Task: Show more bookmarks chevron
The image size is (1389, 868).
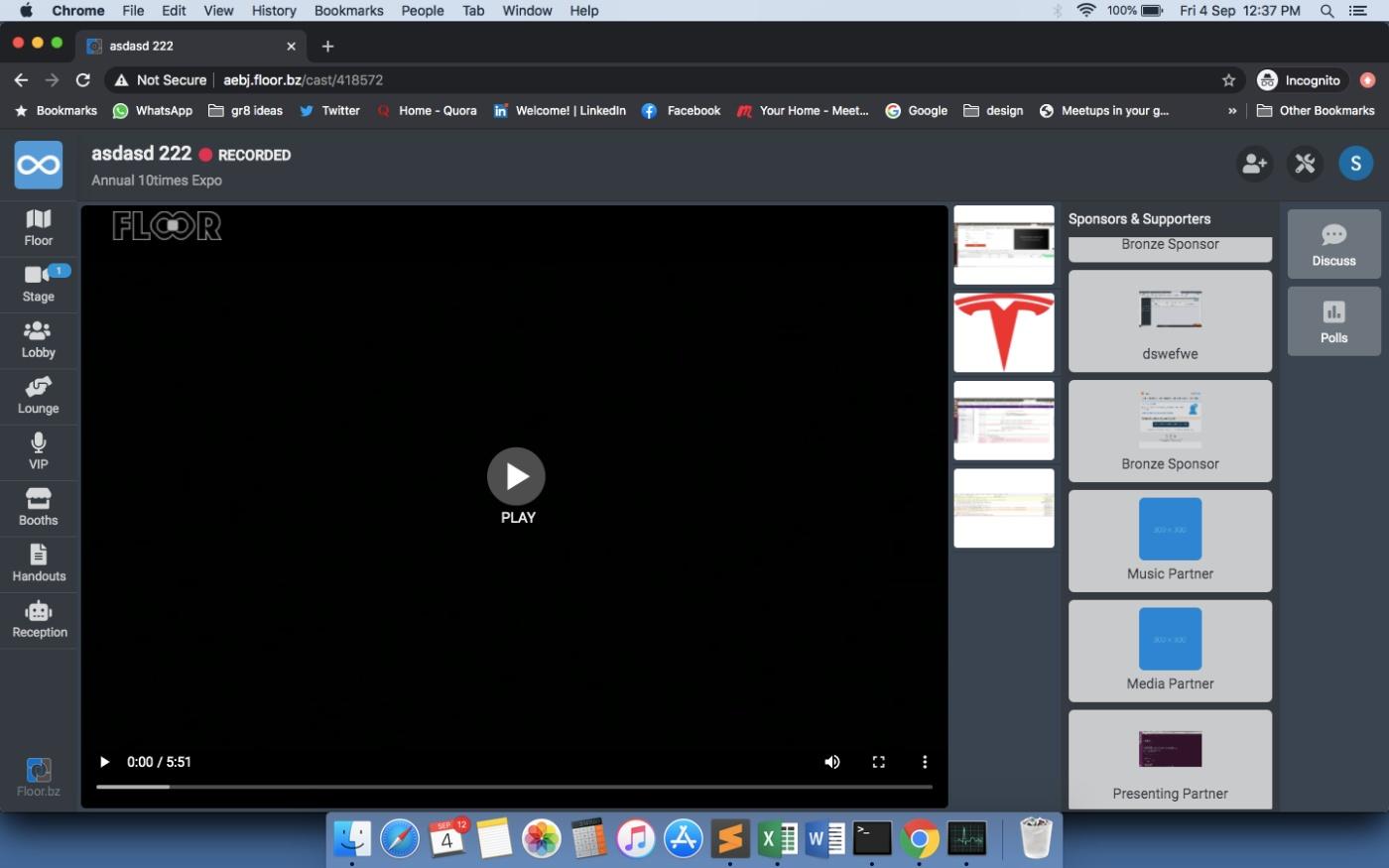Action: pyautogui.click(x=1232, y=111)
